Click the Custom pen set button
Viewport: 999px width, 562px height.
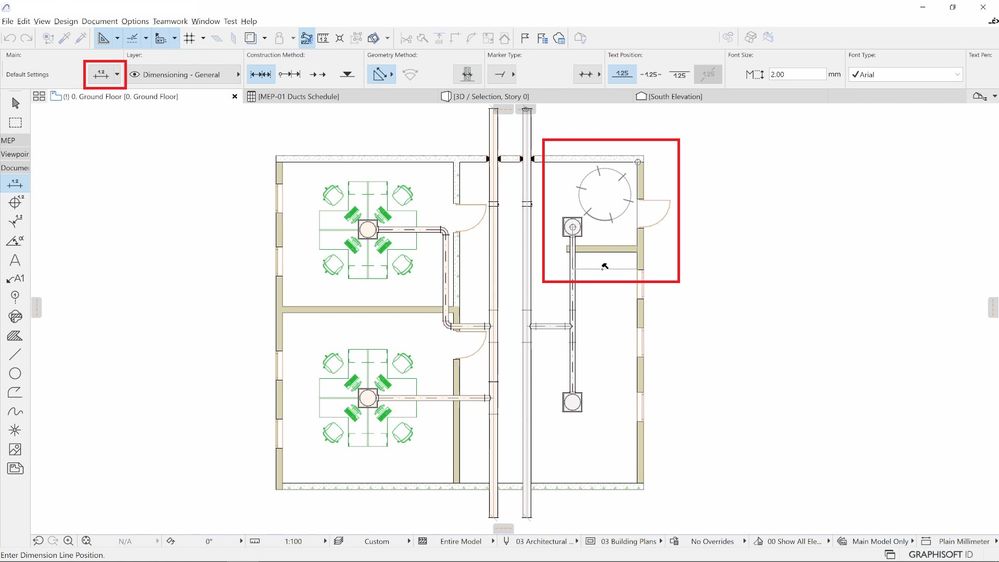[x=377, y=541]
